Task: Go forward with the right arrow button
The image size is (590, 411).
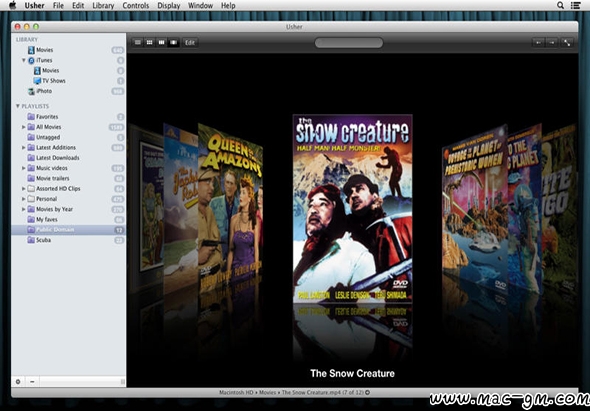Action: pyautogui.click(x=552, y=43)
